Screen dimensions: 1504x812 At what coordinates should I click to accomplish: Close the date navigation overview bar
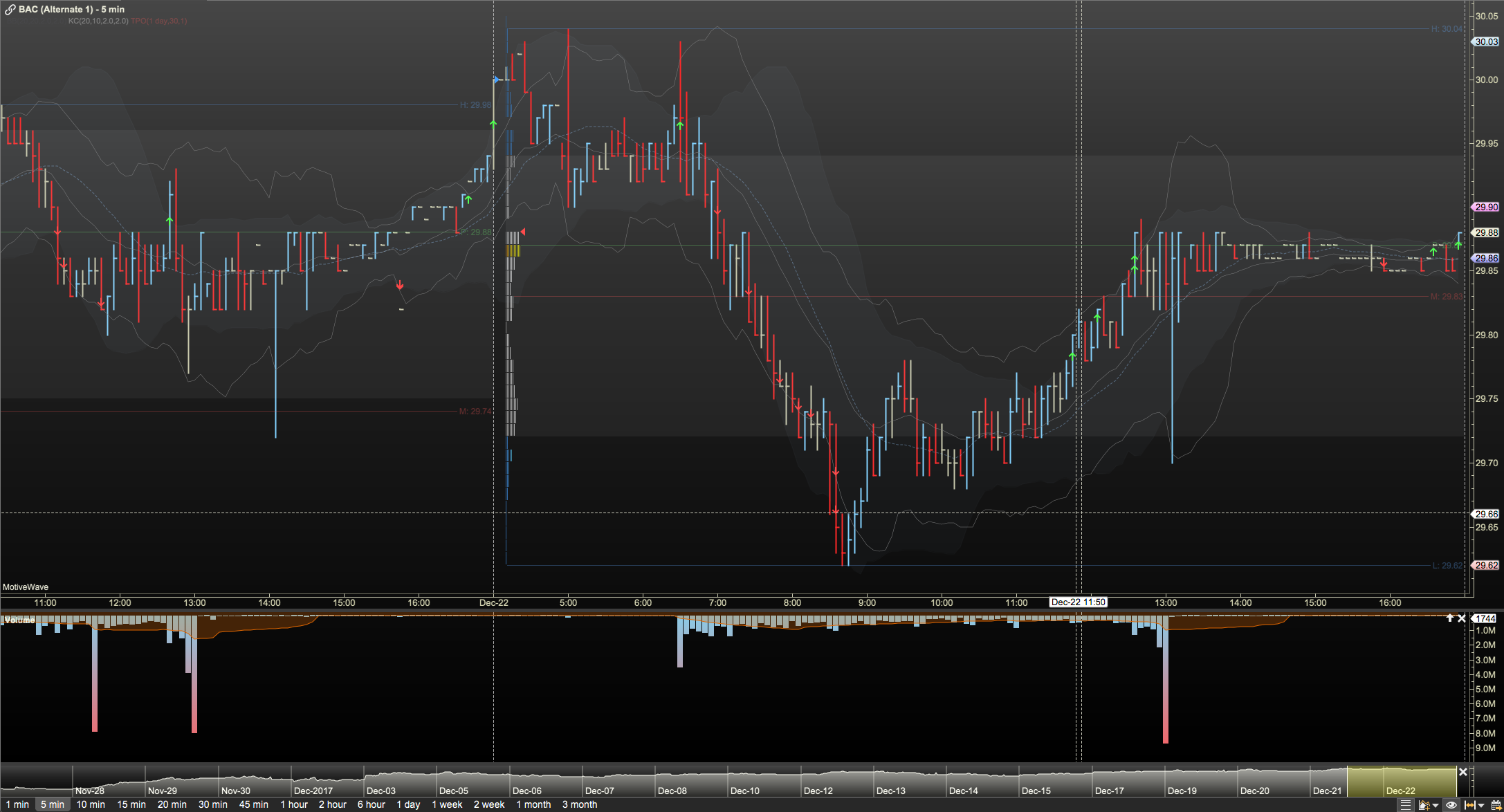pyautogui.click(x=1462, y=772)
